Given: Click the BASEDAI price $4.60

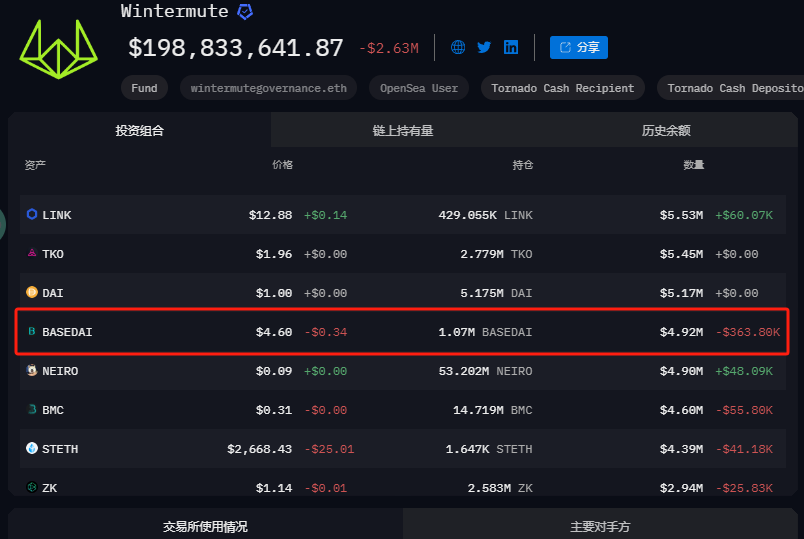Looking at the screenshot, I should [x=274, y=332].
